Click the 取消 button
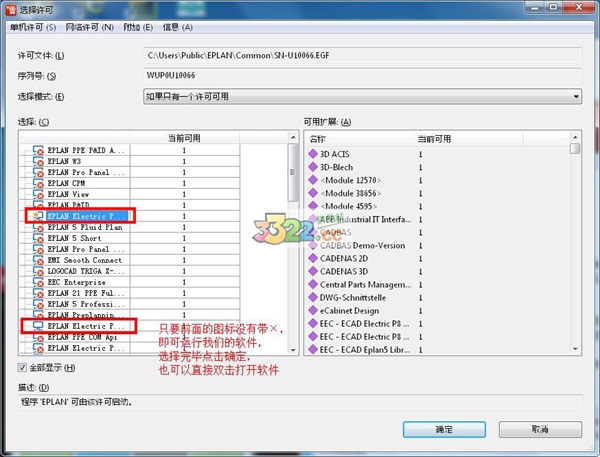This screenshot has height=457, width=600. [x=540, y=429]
